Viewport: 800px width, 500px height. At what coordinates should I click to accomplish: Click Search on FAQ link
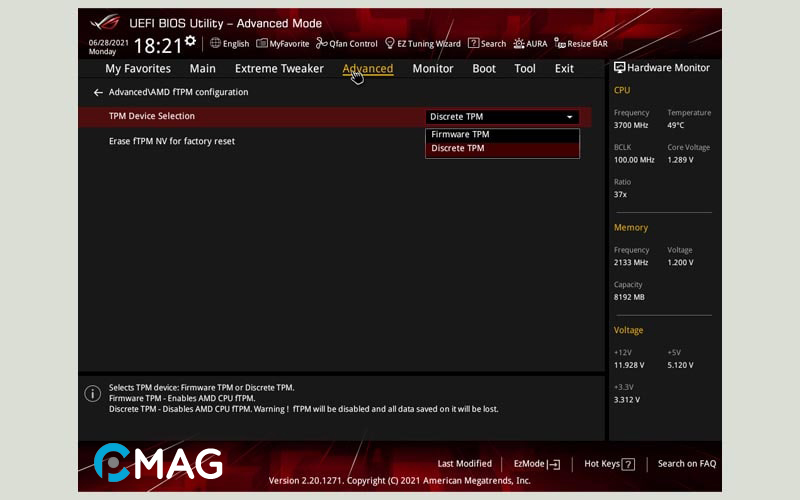click(x=687, y=464)
